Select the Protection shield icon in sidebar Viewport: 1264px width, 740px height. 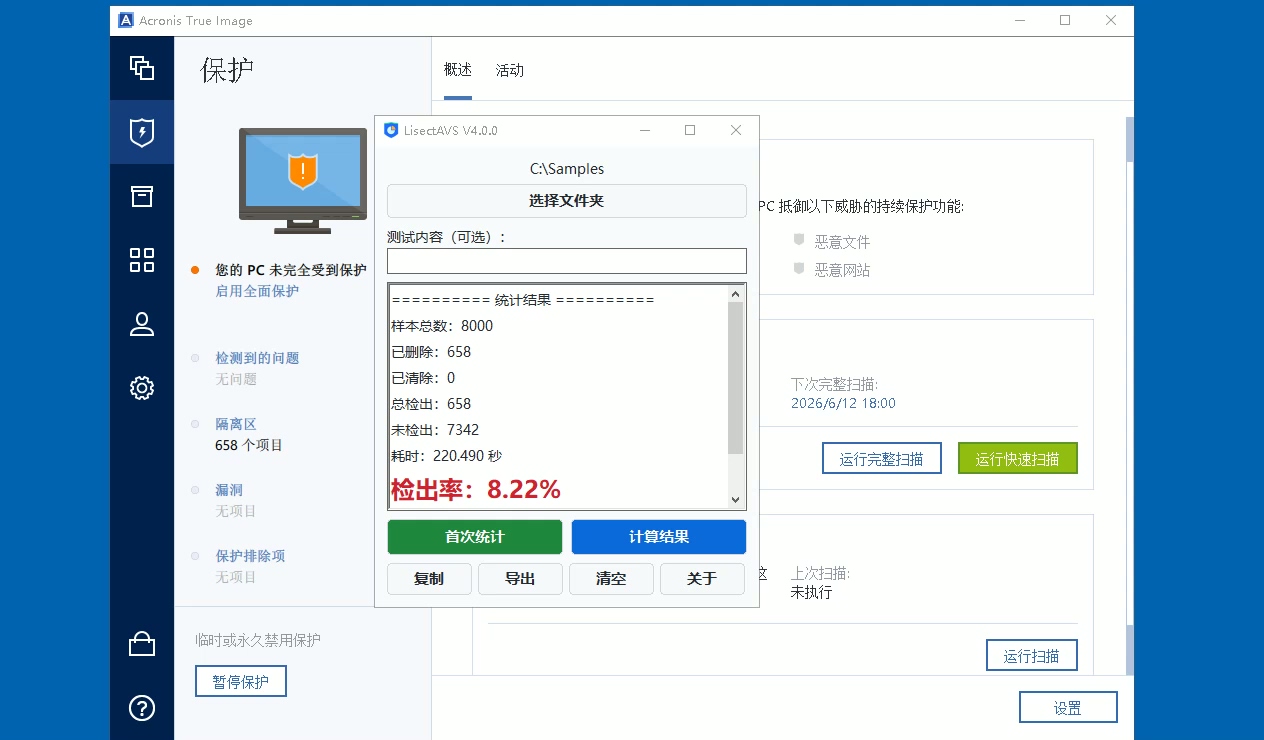point(142,132)
